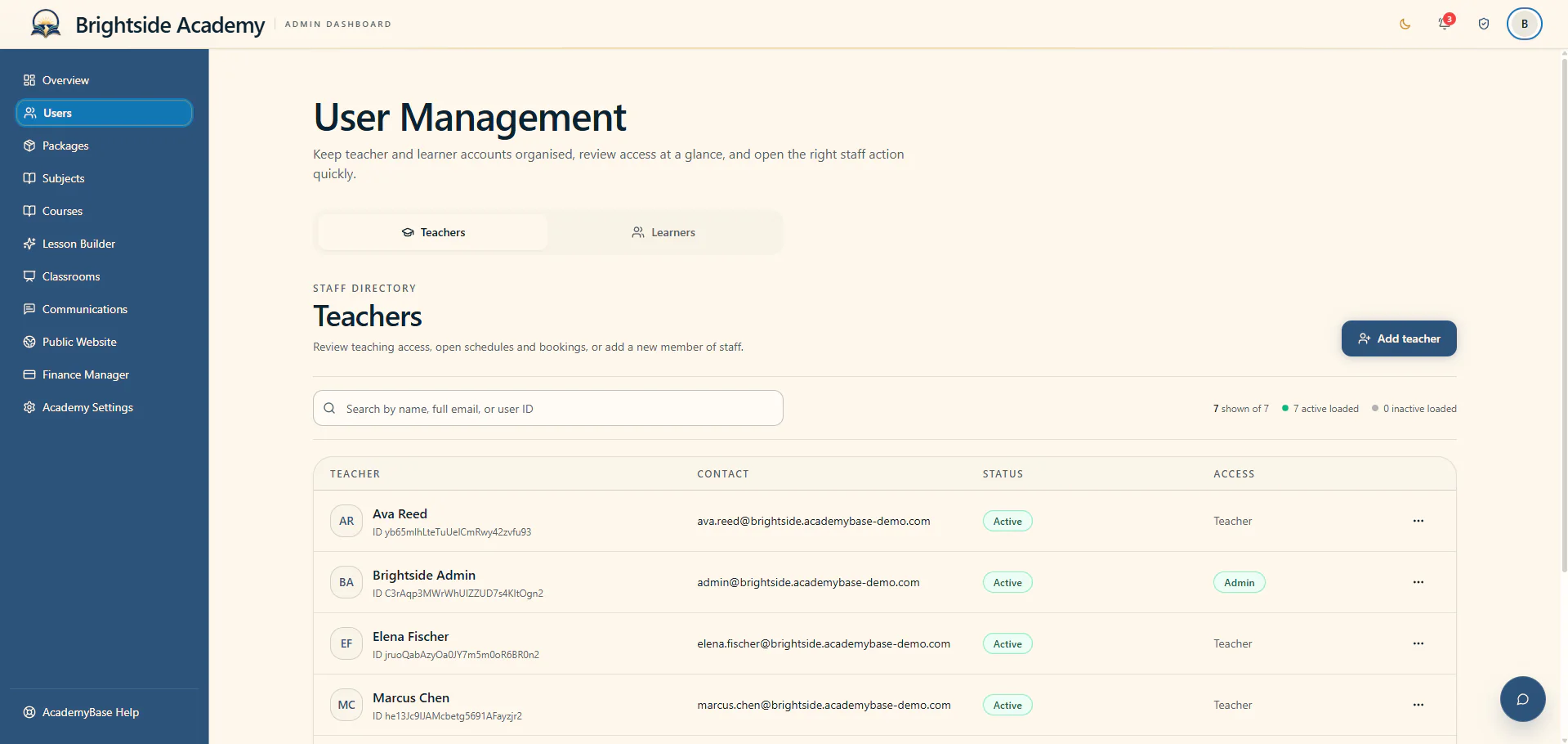This screenshot has height=744, width=1568.
Task: Open Subjects in sidebar
Action: (x=105, y=178)
